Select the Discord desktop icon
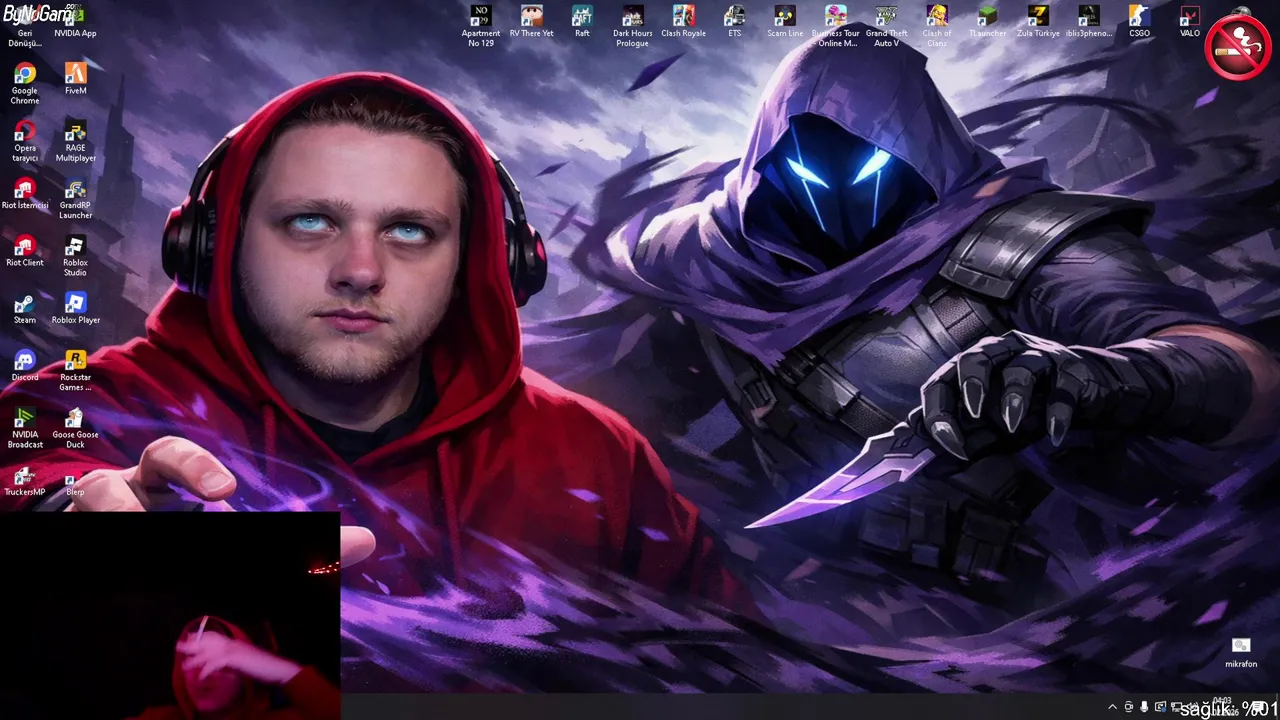 25,366
